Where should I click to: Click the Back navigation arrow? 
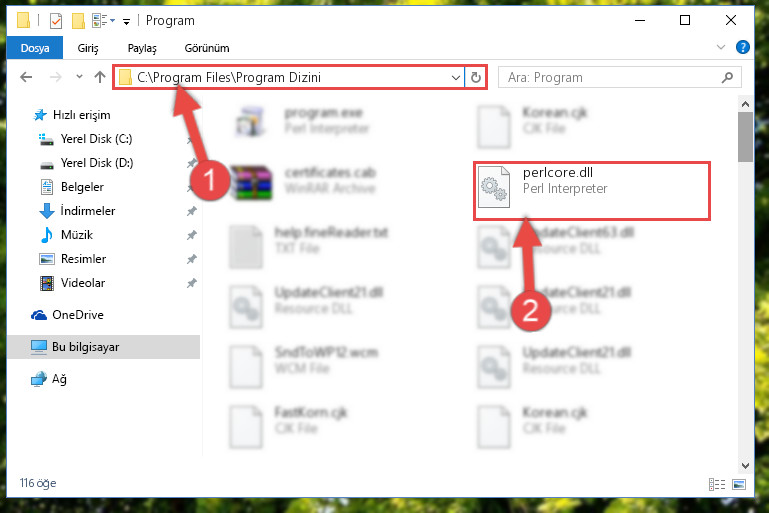[x=26, y=77]
